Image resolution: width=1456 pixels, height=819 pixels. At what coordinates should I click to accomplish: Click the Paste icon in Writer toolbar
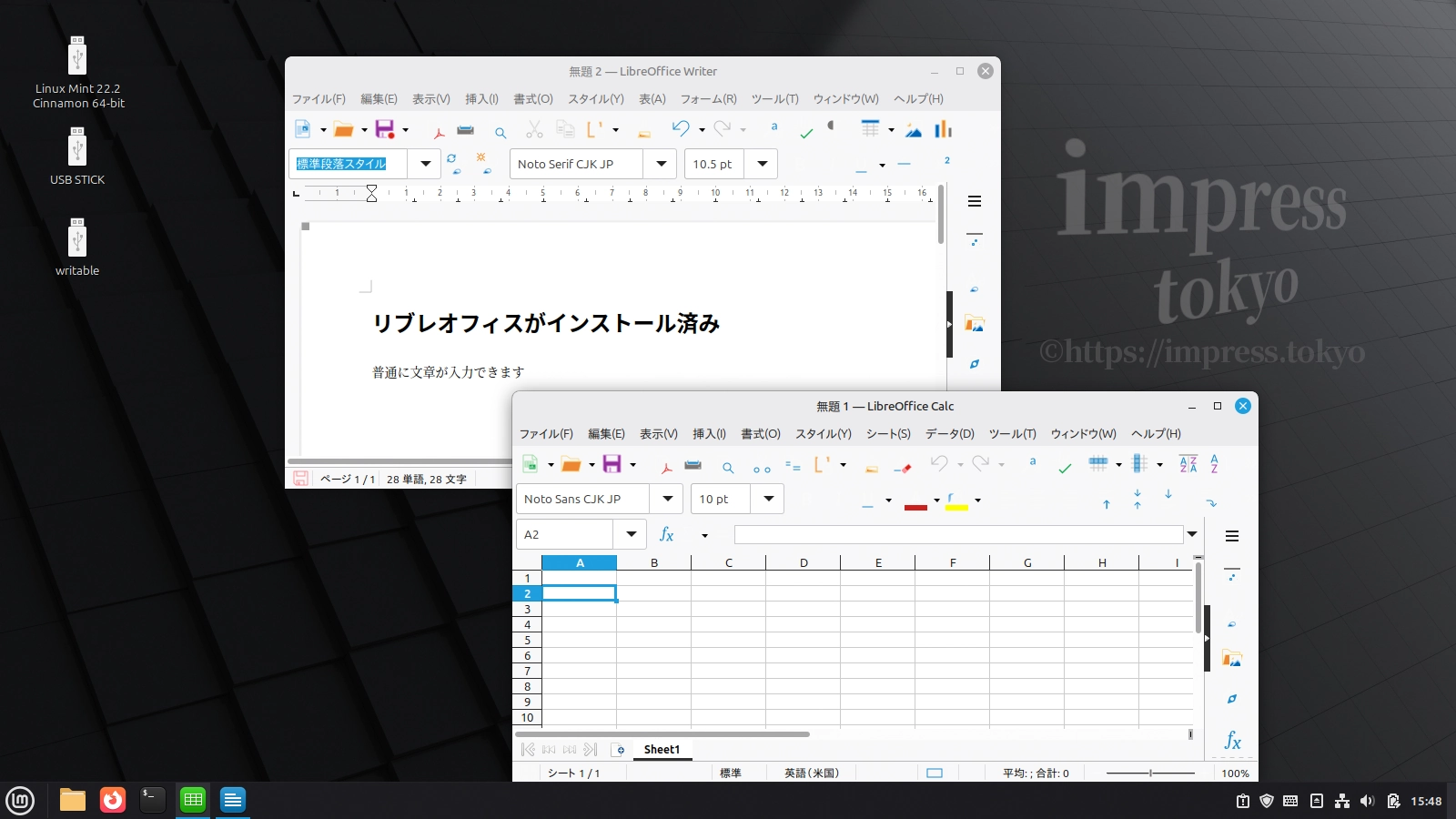[x=594, y=129]
